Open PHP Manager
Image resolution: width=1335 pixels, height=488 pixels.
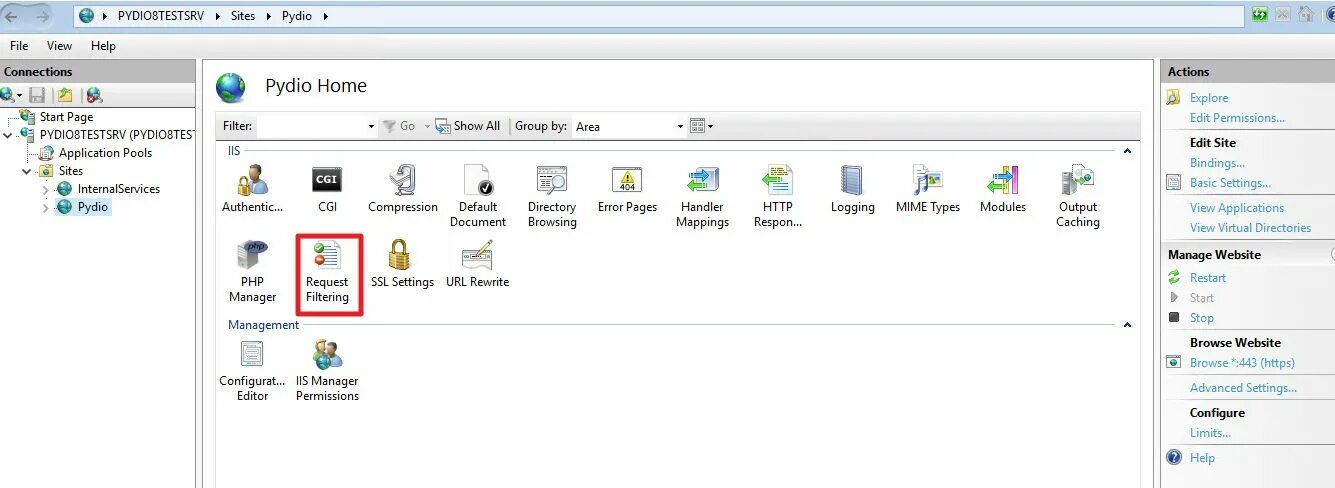[x=252, y=272]
